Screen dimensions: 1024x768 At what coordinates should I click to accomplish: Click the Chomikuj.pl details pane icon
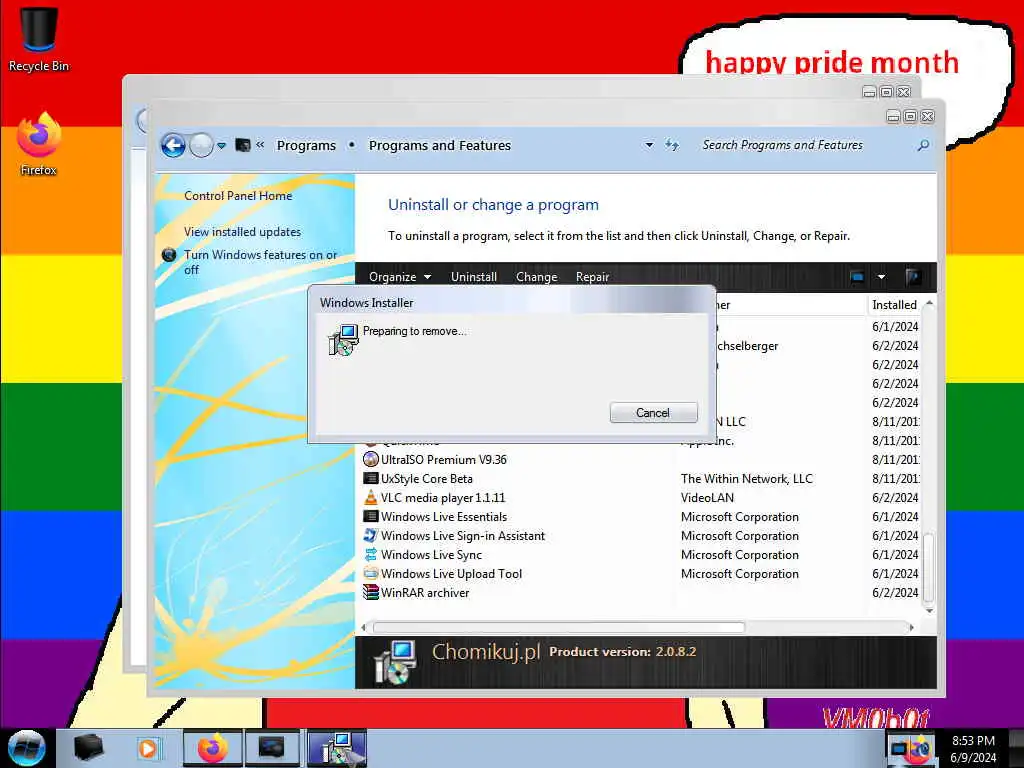point(394,662)
